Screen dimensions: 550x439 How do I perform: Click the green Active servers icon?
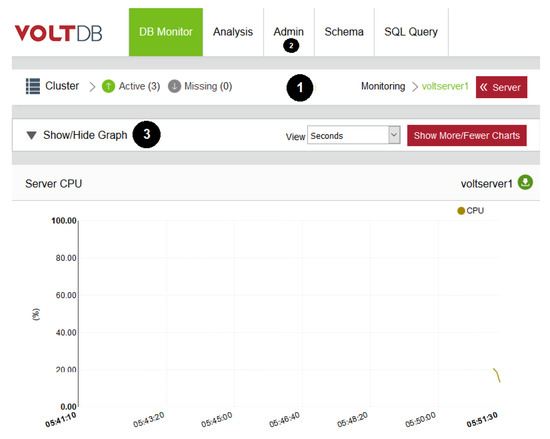(108, 86)
